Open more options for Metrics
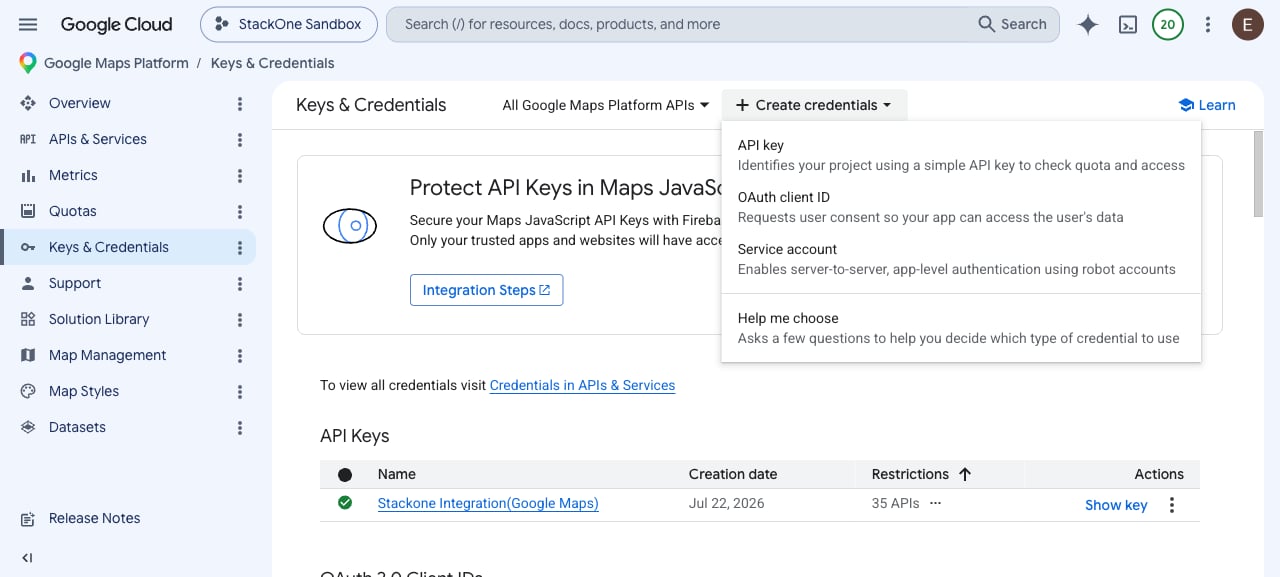This screenshot has height=577, width=1280. 240,175
